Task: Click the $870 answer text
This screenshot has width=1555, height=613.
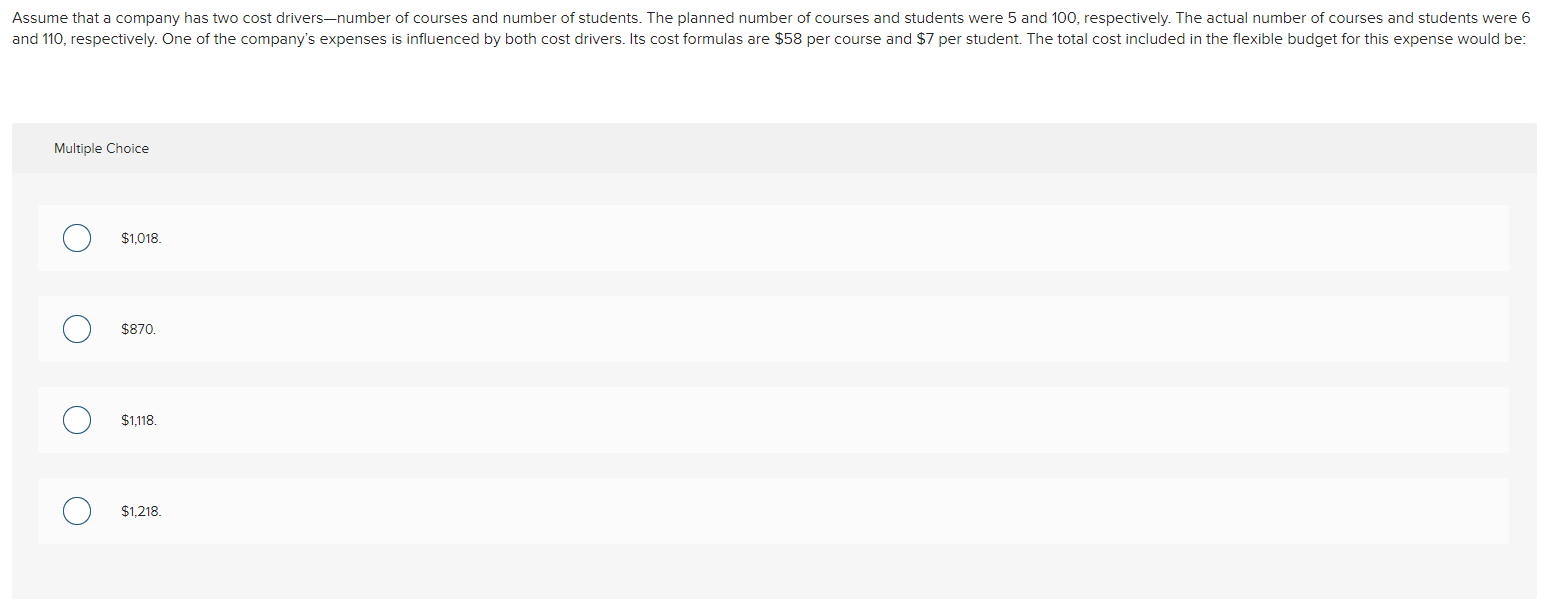Action: pos(138,329)
